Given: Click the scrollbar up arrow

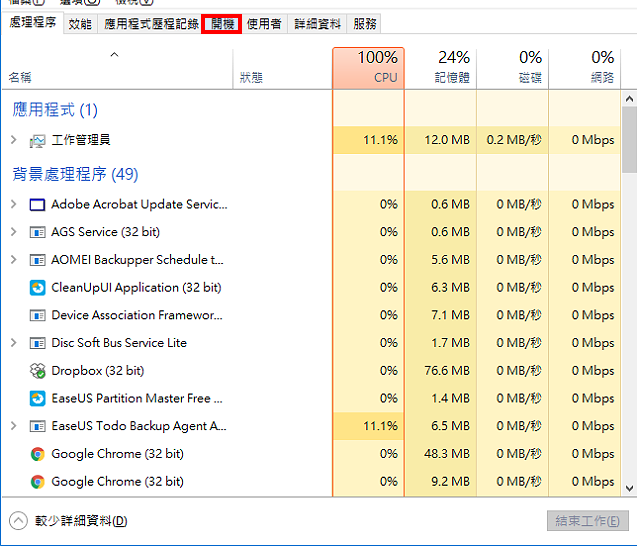Looking at the screenshot, I should pos(629,99).
